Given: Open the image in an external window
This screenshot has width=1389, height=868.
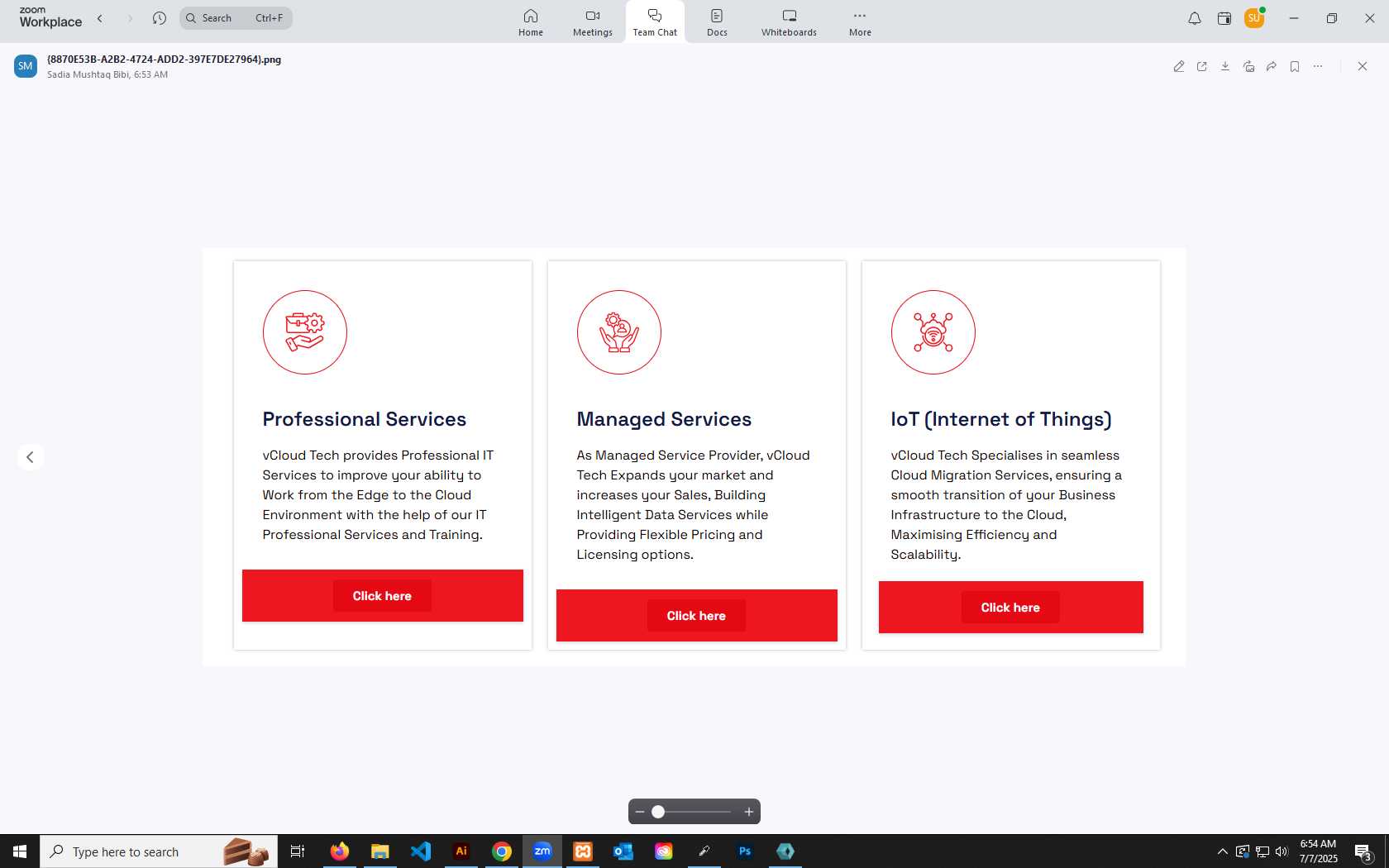Looking at the screenshot, I should pyautogui.click(x=1202, y=66).
